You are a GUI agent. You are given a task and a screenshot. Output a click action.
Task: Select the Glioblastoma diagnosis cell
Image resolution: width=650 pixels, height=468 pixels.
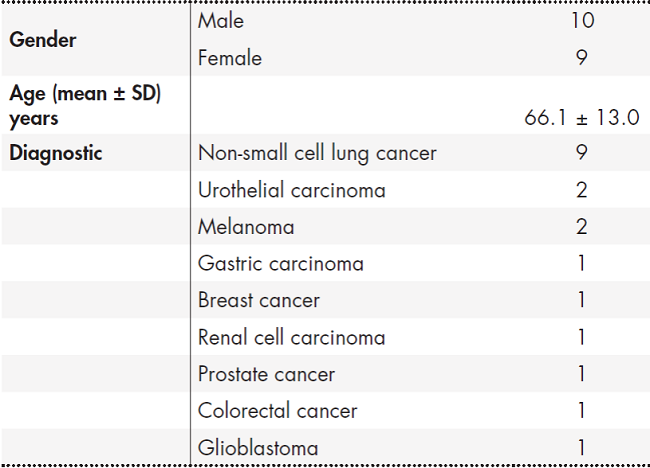click(x=259, y=447)
